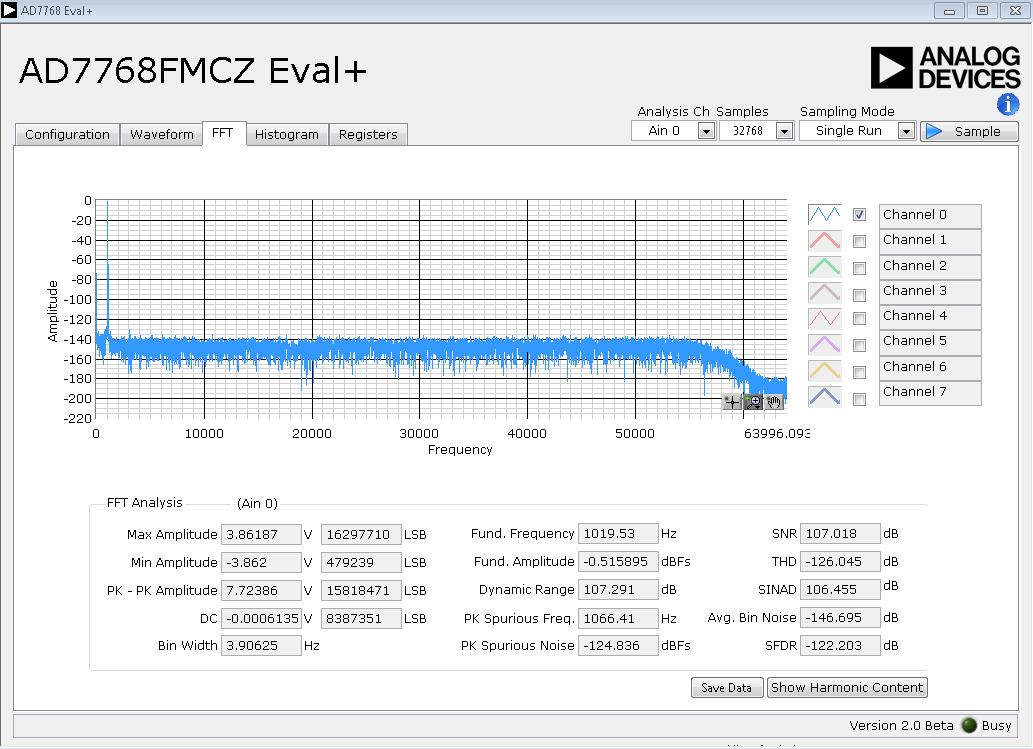
Task: Uncheck the Channel 0 checkbox
Action: pyautogui.click(x=859, y=215)
